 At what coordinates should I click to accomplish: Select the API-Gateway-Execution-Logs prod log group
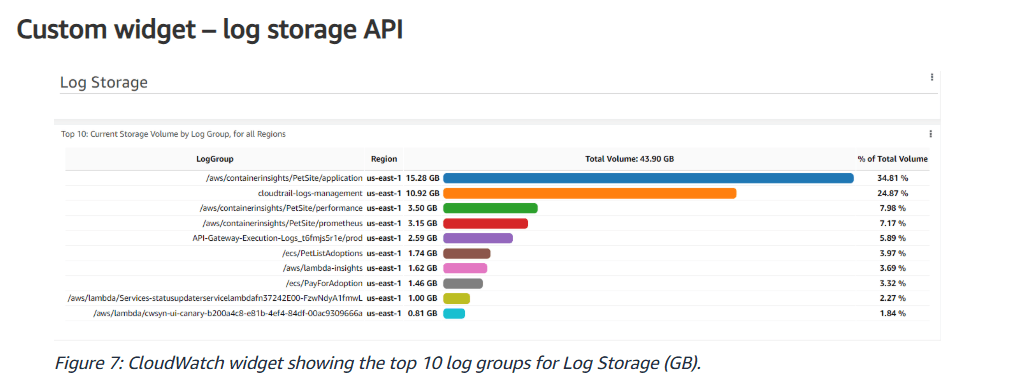(x=278, y=238)
